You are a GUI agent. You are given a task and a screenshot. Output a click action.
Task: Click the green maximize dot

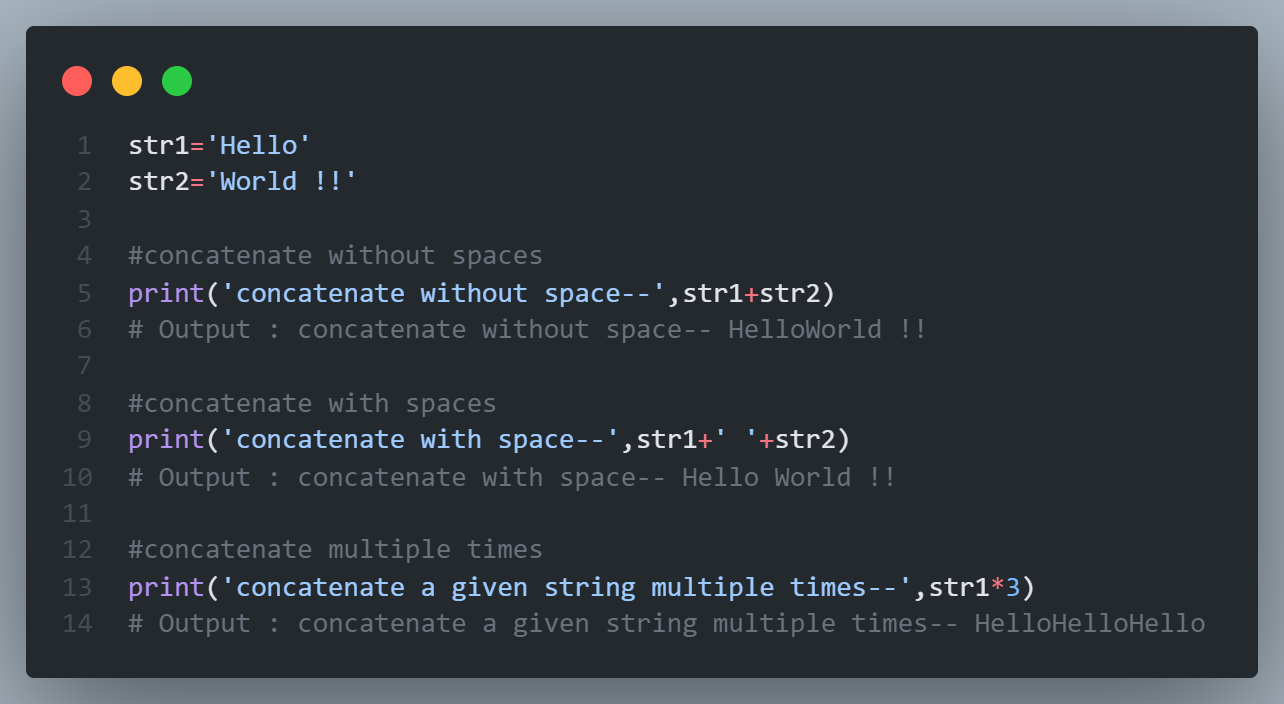(177, 81)
